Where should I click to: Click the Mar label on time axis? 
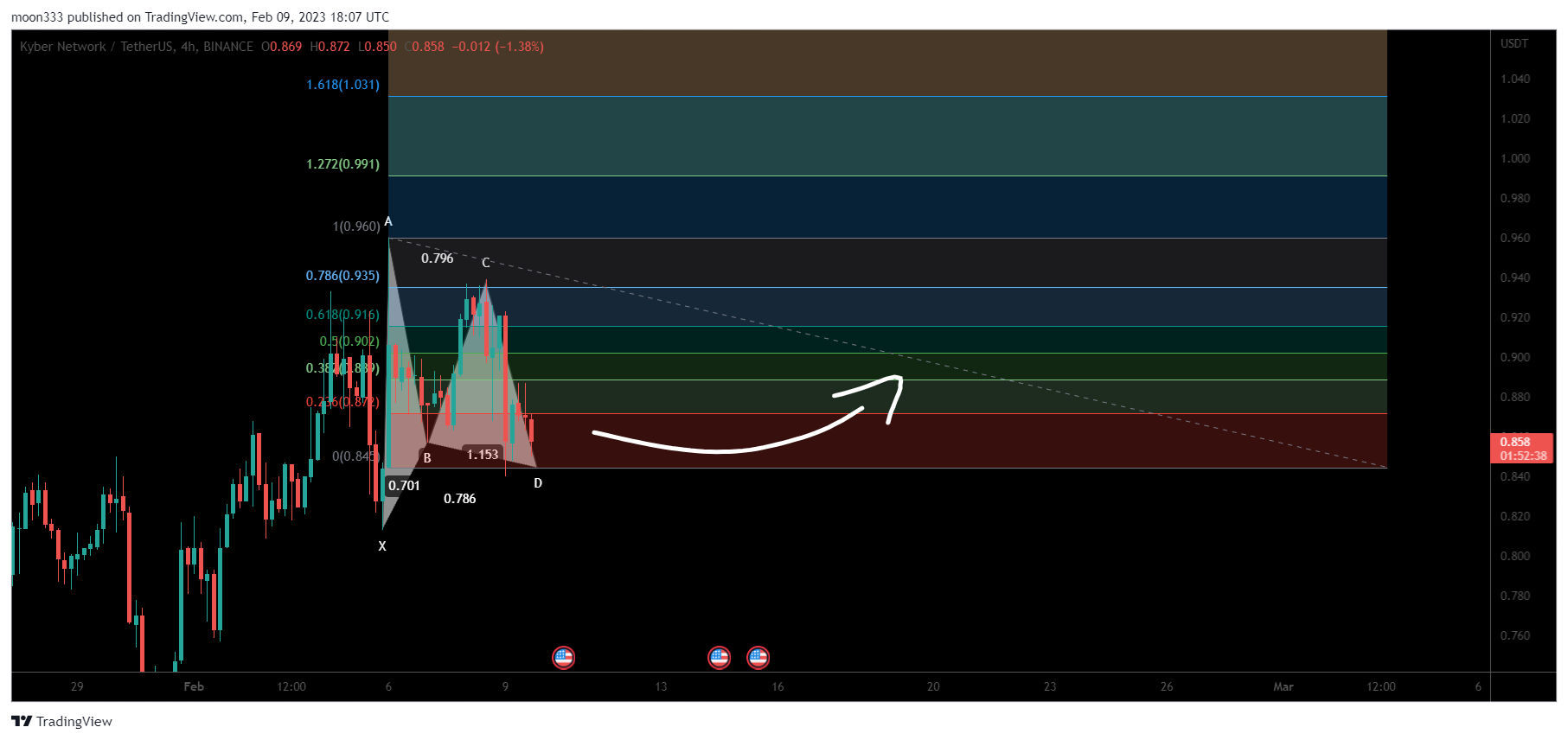point(1283,686)
